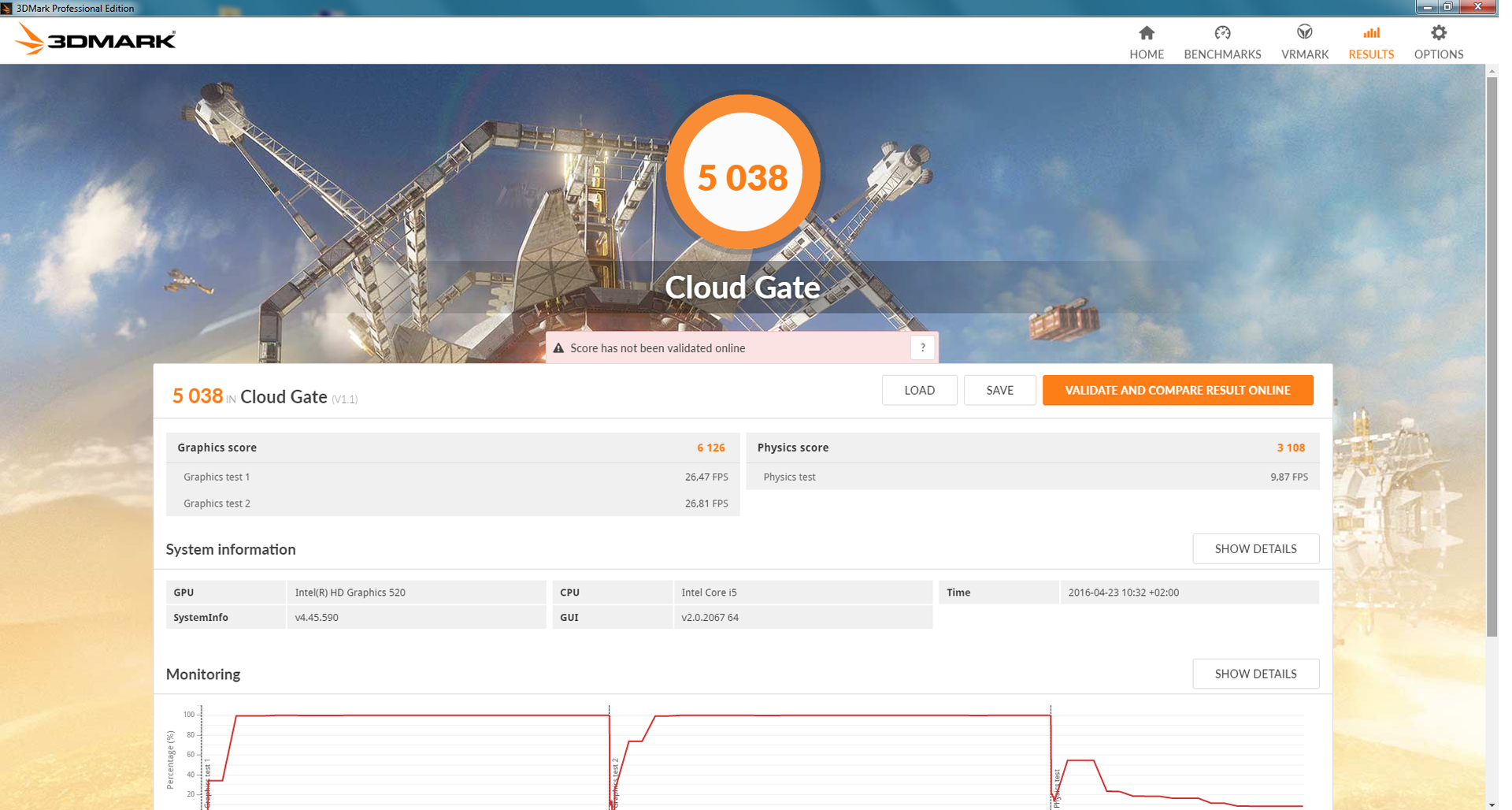Switch to the OPTIONS tab label
Image resolution: width=1512 pixels, height=810 pixels.
[1439, 54]
